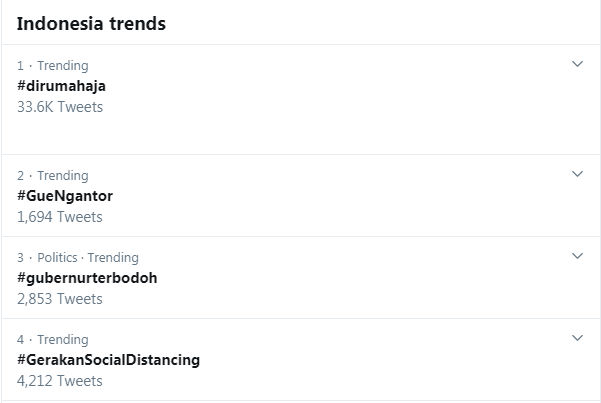Screen dimensions: 601x403
Task: Click the 2,853 Tweets count
Action: tap(60, 299)
